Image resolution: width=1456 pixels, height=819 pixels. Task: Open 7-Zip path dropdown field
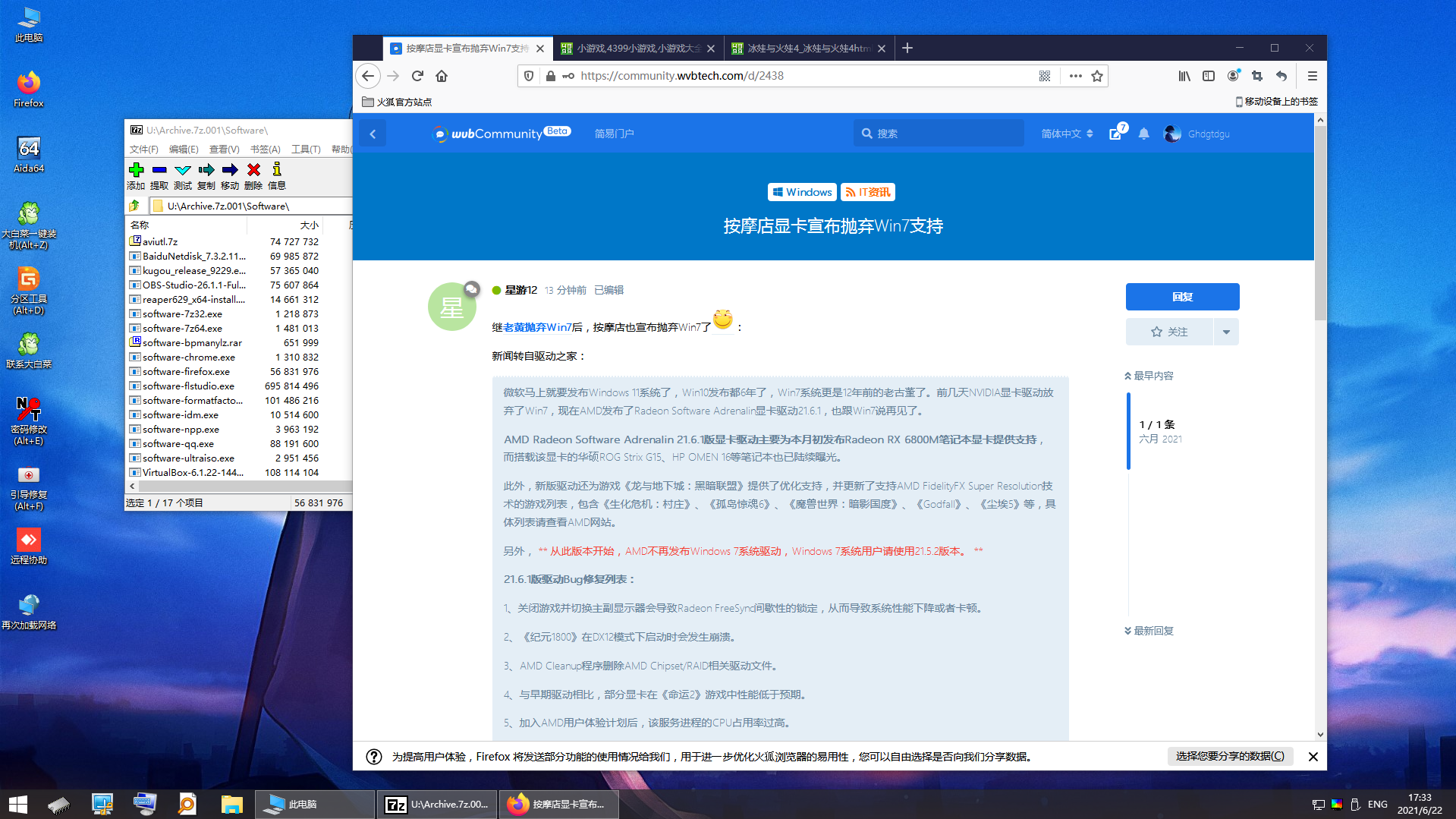[x=250, y=206]
